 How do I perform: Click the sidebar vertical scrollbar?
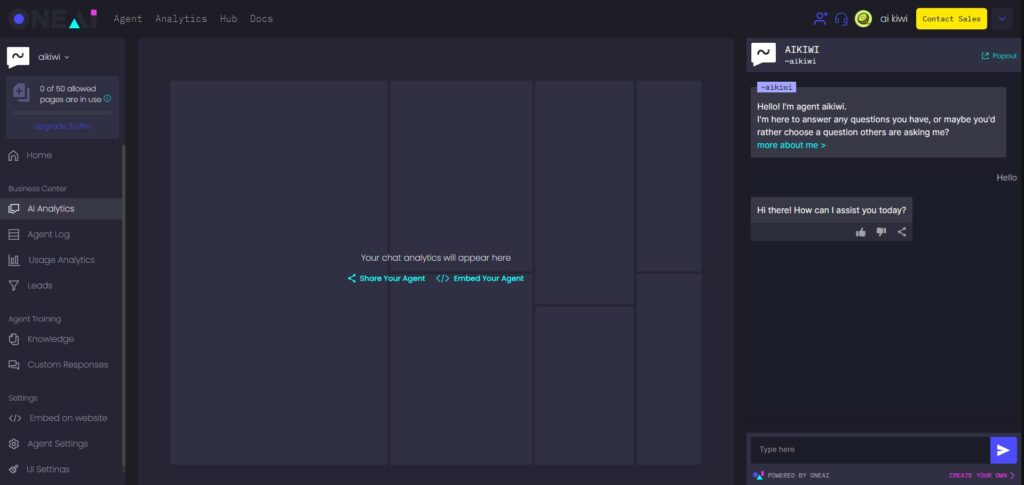[x=123, y=307]
